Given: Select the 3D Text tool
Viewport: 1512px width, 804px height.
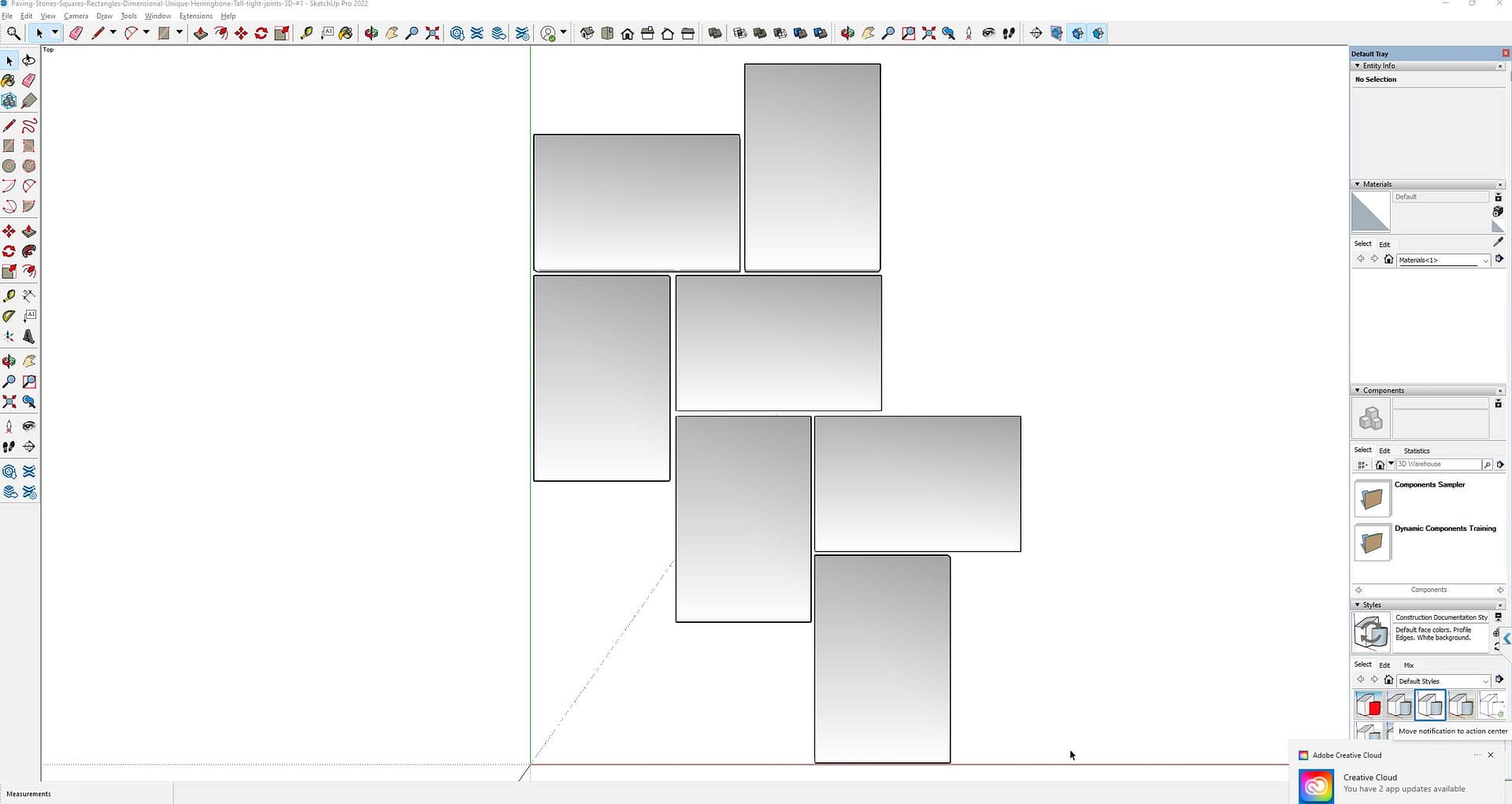Looking at the screenshot, I should [x=29, y=336].
